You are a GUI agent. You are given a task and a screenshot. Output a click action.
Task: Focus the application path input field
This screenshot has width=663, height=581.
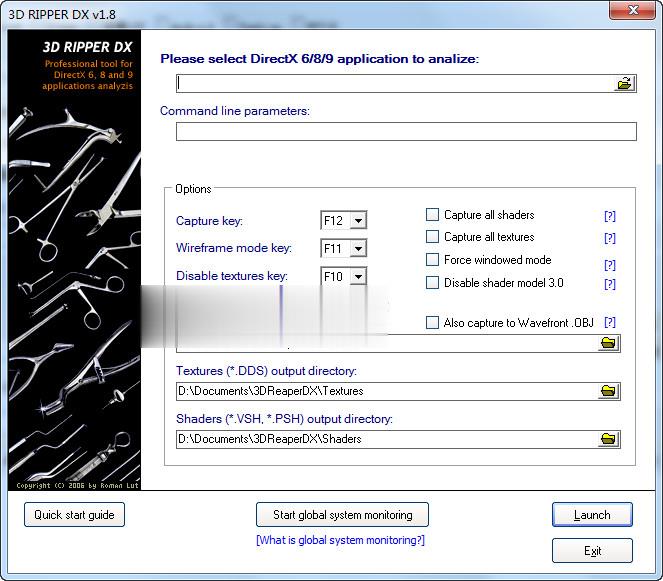point(395,83)
